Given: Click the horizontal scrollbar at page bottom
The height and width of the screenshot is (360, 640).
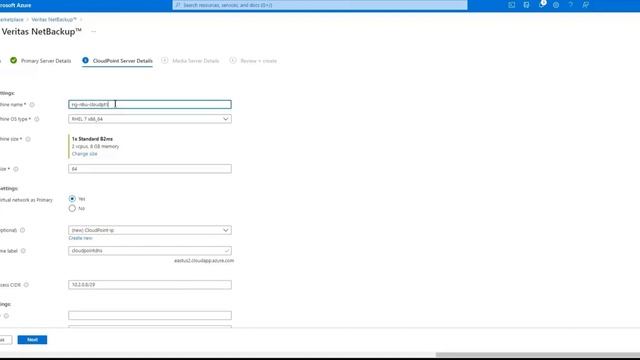Looking at the screenshot, I should click(x=538, y=355).
